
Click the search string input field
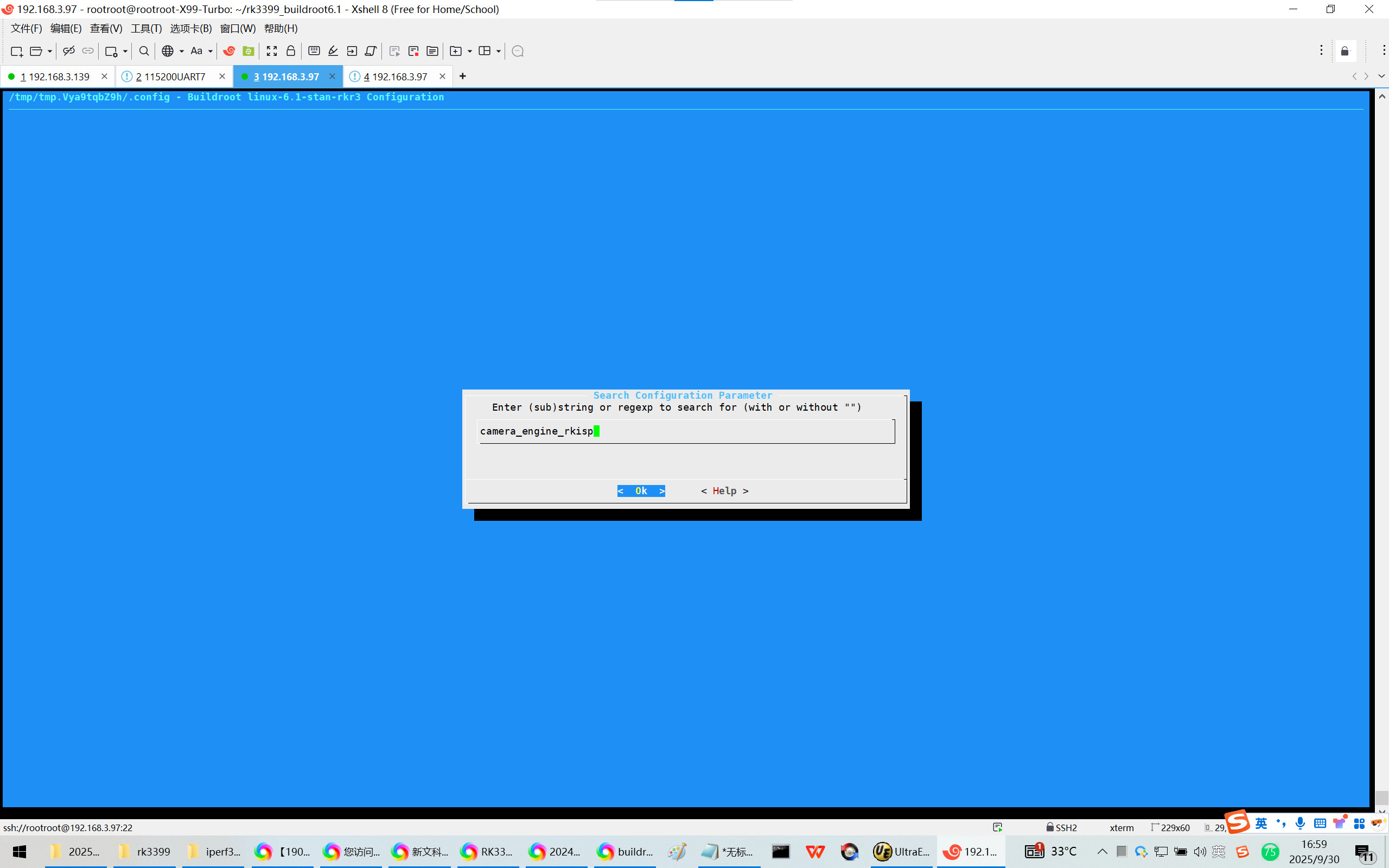click(685, 431)
